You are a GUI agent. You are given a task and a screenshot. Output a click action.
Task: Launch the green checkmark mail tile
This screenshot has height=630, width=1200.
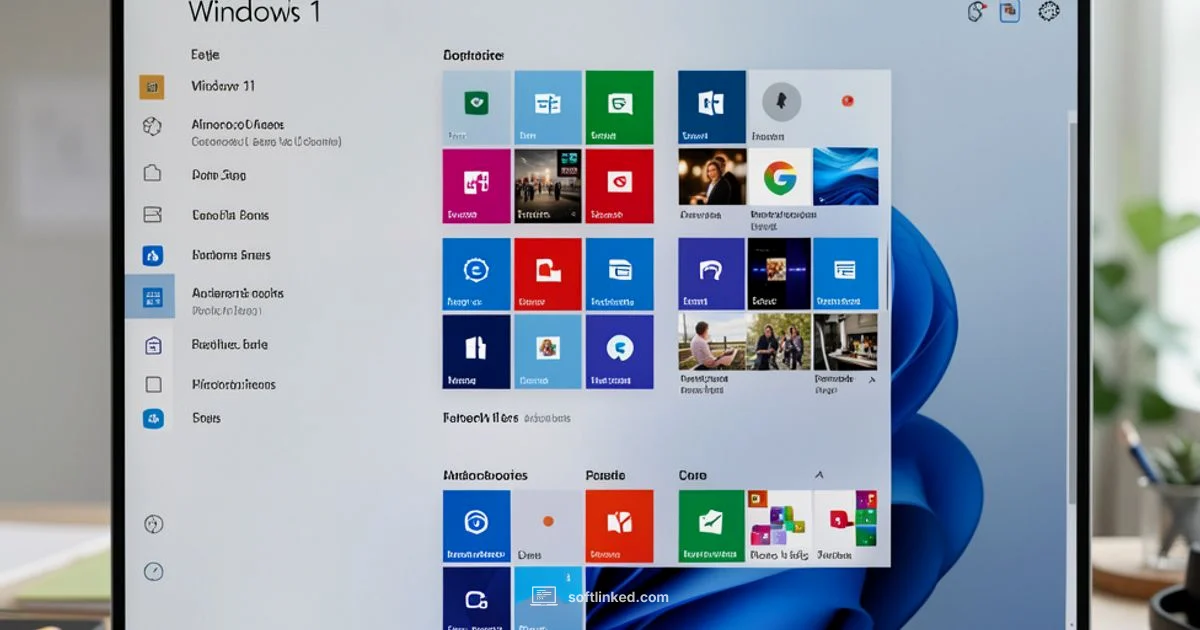(x=711, y=524)
